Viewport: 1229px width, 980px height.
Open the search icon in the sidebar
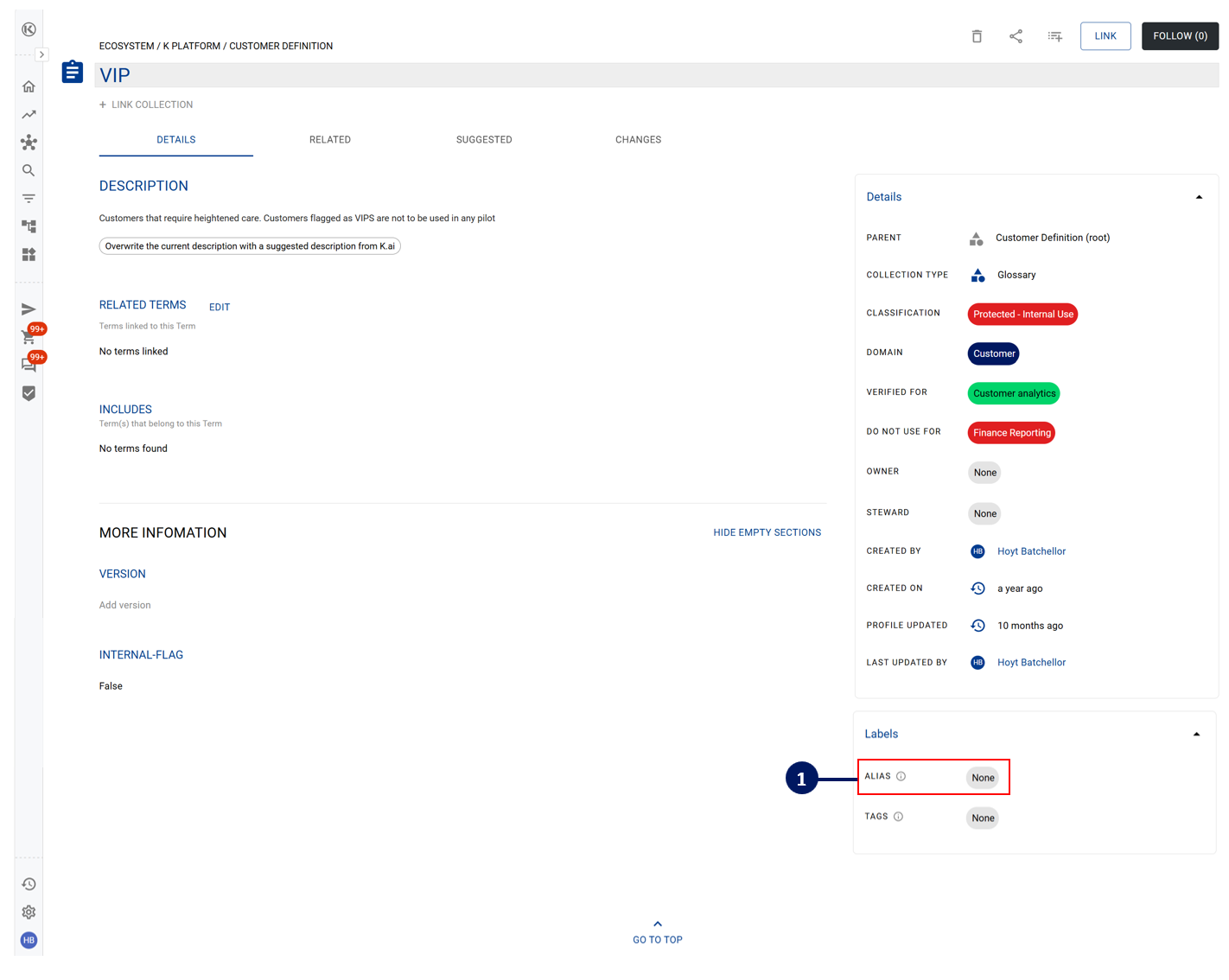[29, 170]
